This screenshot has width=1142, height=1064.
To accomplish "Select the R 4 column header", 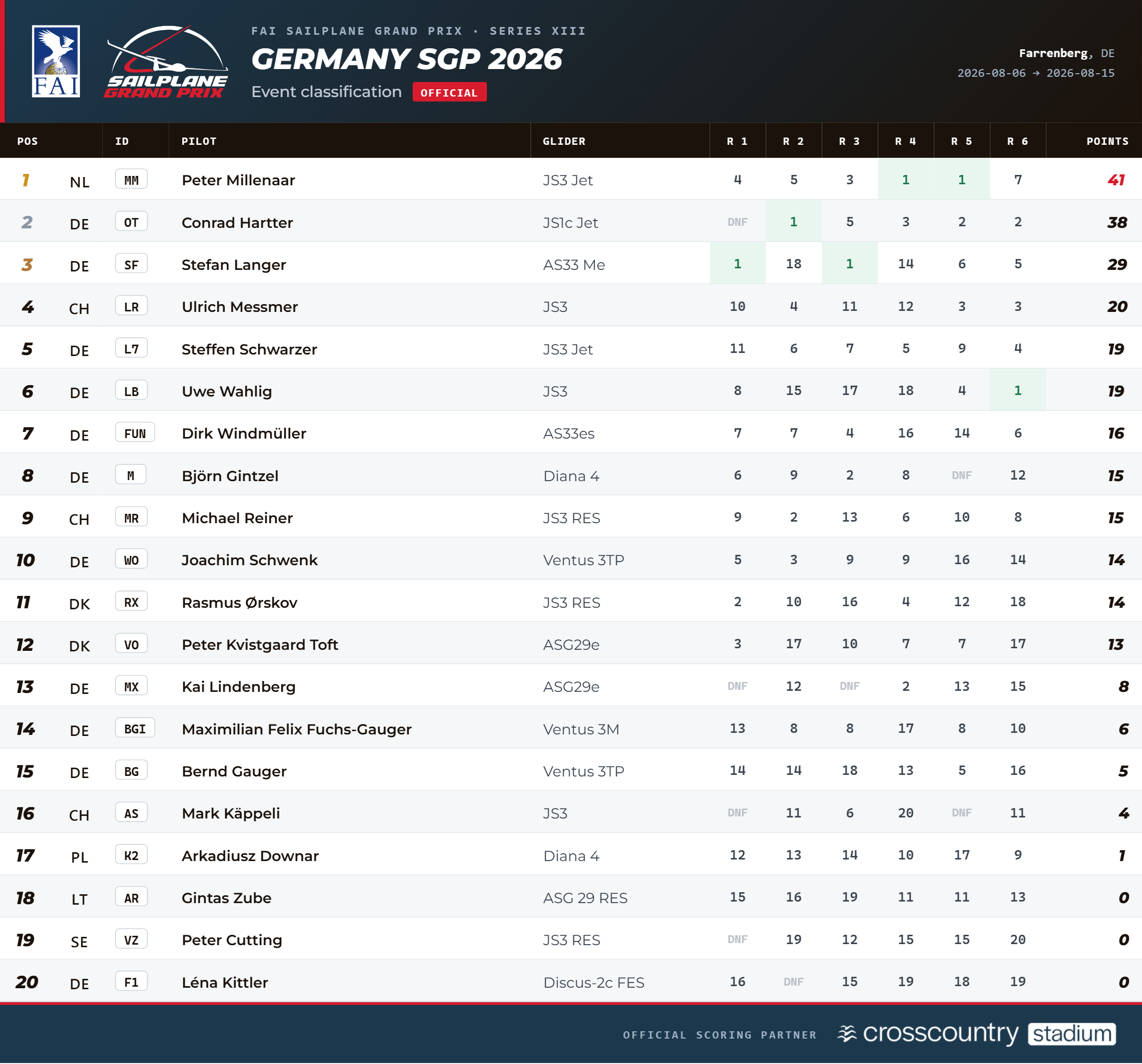I will [x=905, y=141].
